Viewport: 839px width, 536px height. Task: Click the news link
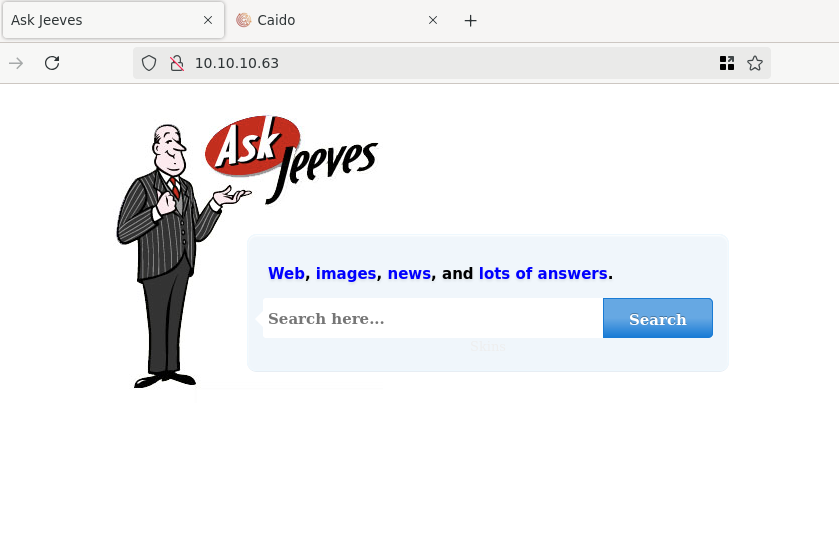pyautogui.click(x=409, y=273)
